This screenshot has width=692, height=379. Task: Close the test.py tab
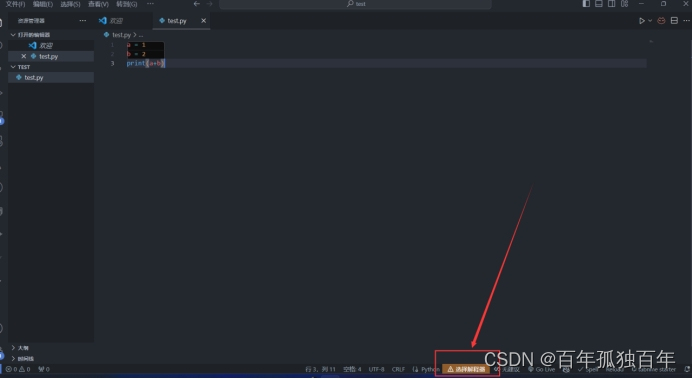point(203,21)
